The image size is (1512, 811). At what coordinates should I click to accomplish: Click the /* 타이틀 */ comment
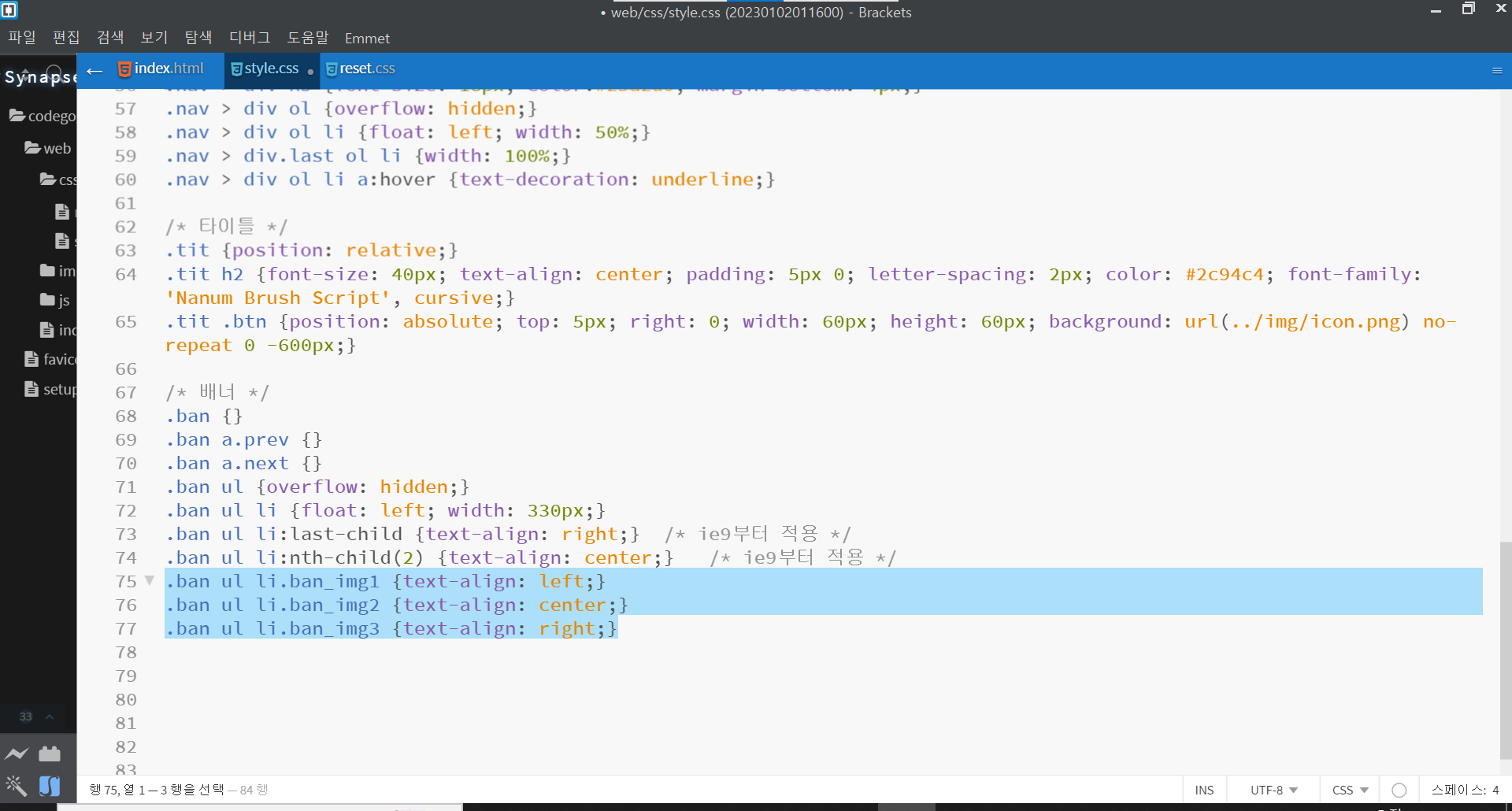[226, 227]
